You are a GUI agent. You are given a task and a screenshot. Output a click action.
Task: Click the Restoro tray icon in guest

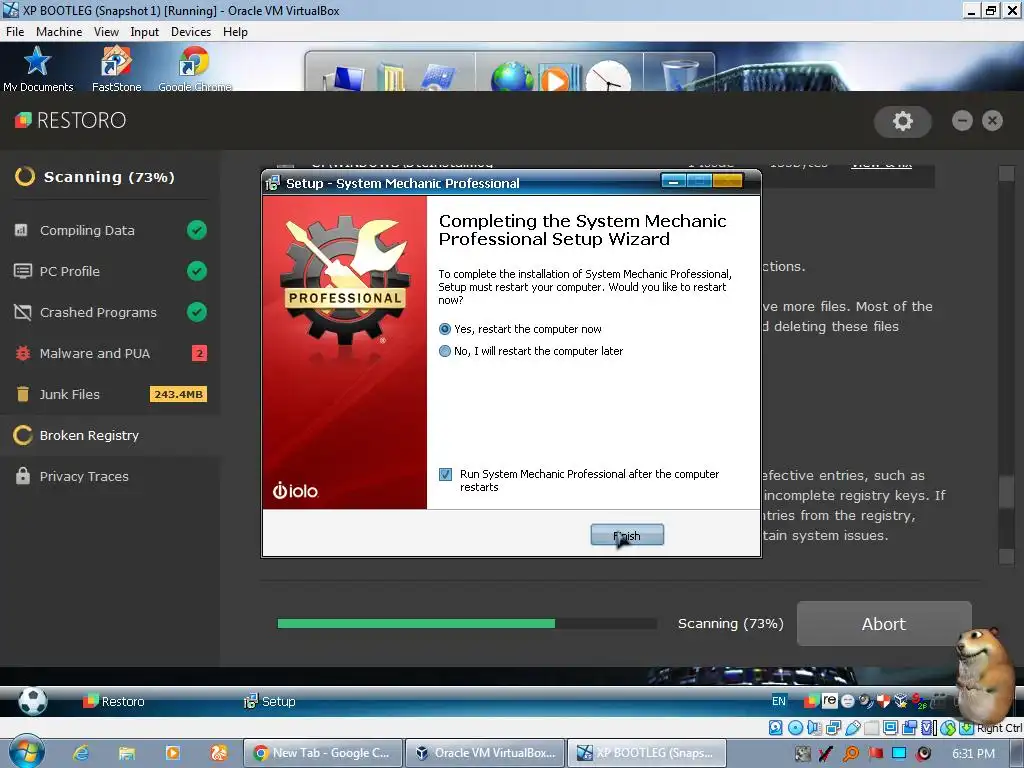pos(811,701)
